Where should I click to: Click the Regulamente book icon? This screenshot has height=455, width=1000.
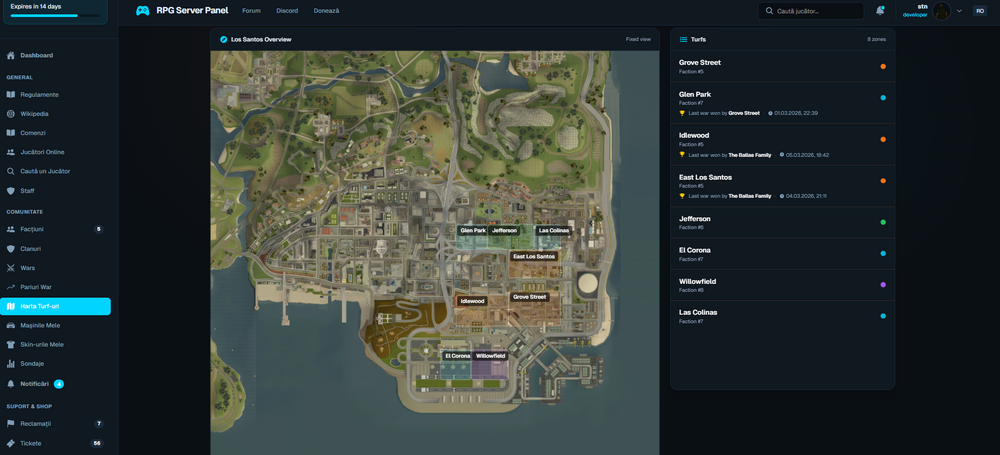point(11,94)
